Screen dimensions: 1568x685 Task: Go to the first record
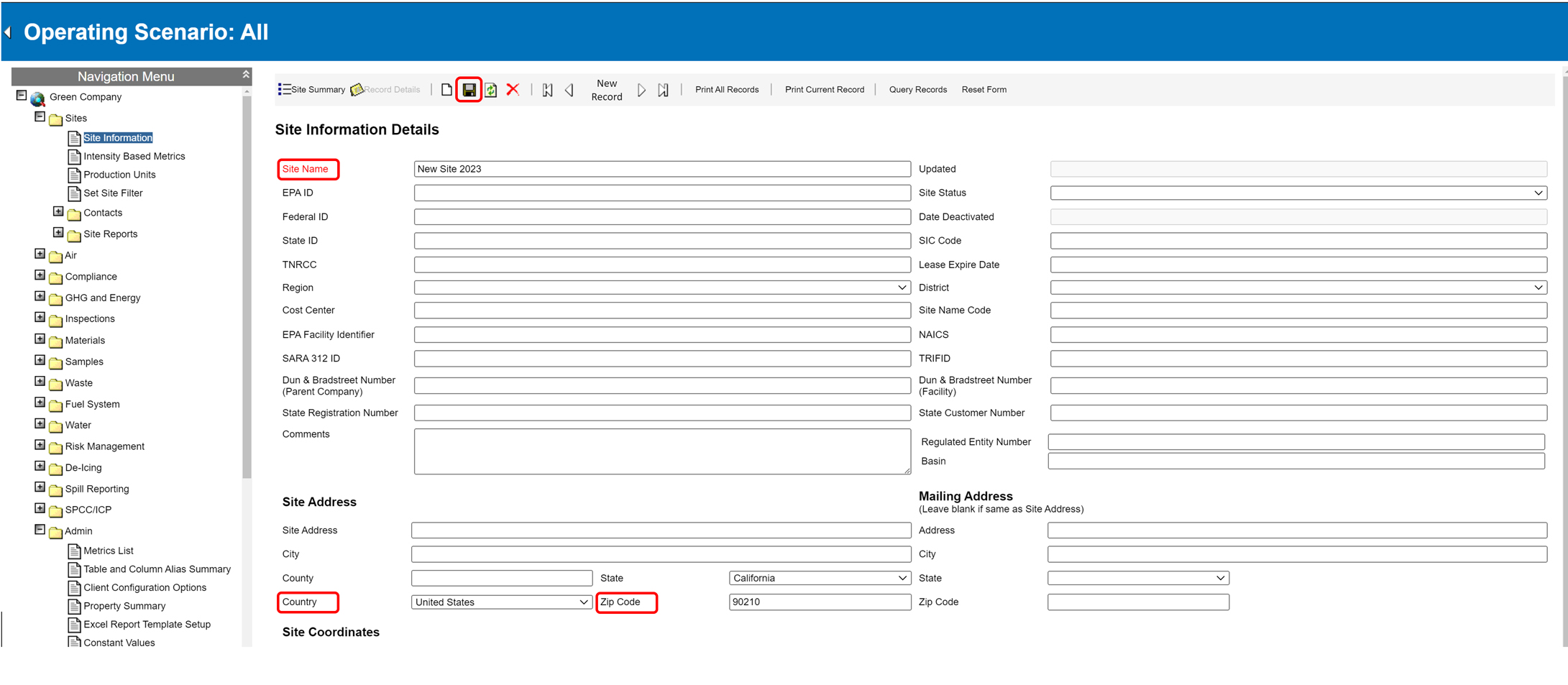tap(547, 90)
